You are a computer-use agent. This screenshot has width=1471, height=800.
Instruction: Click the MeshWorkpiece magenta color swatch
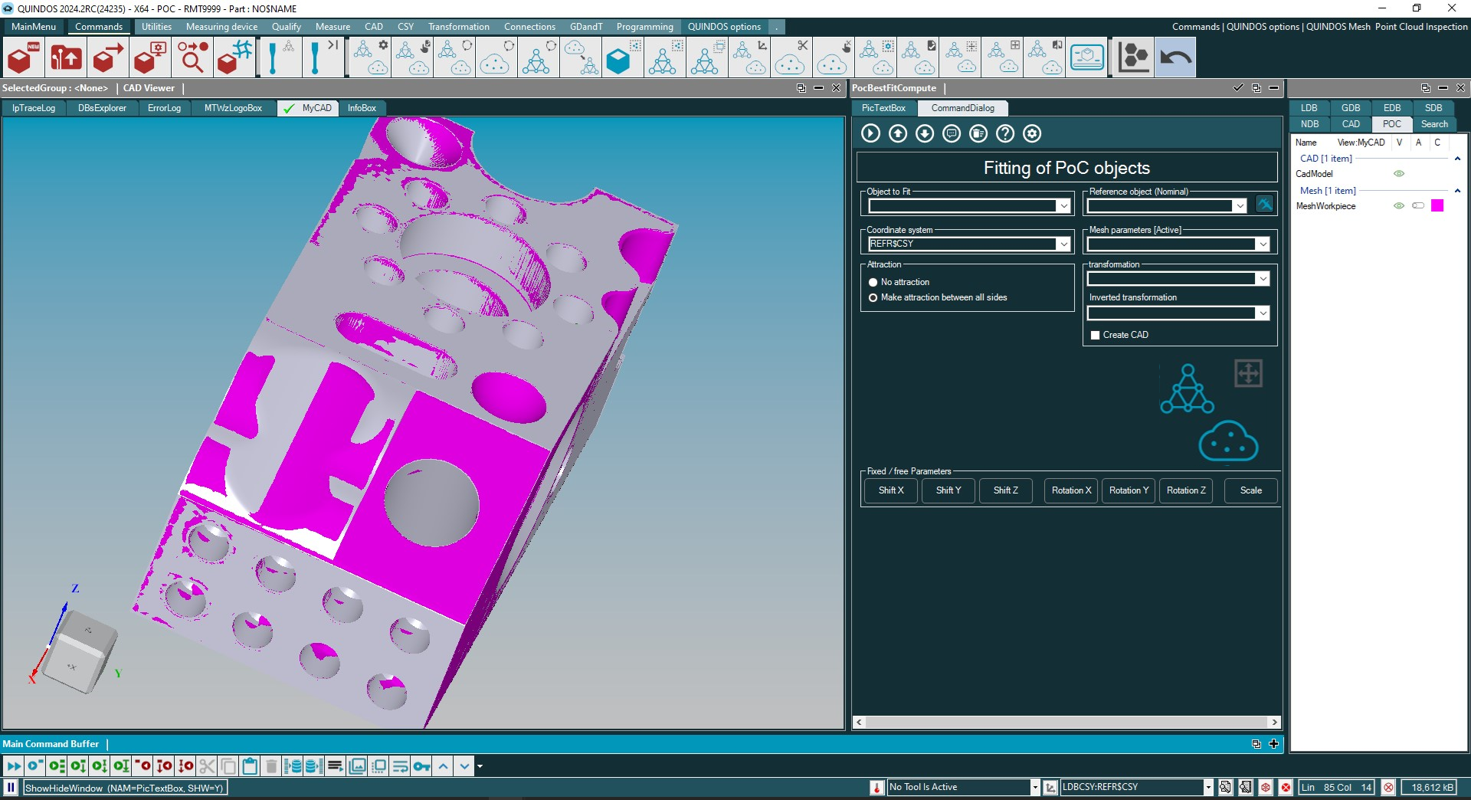[1437, 206]
